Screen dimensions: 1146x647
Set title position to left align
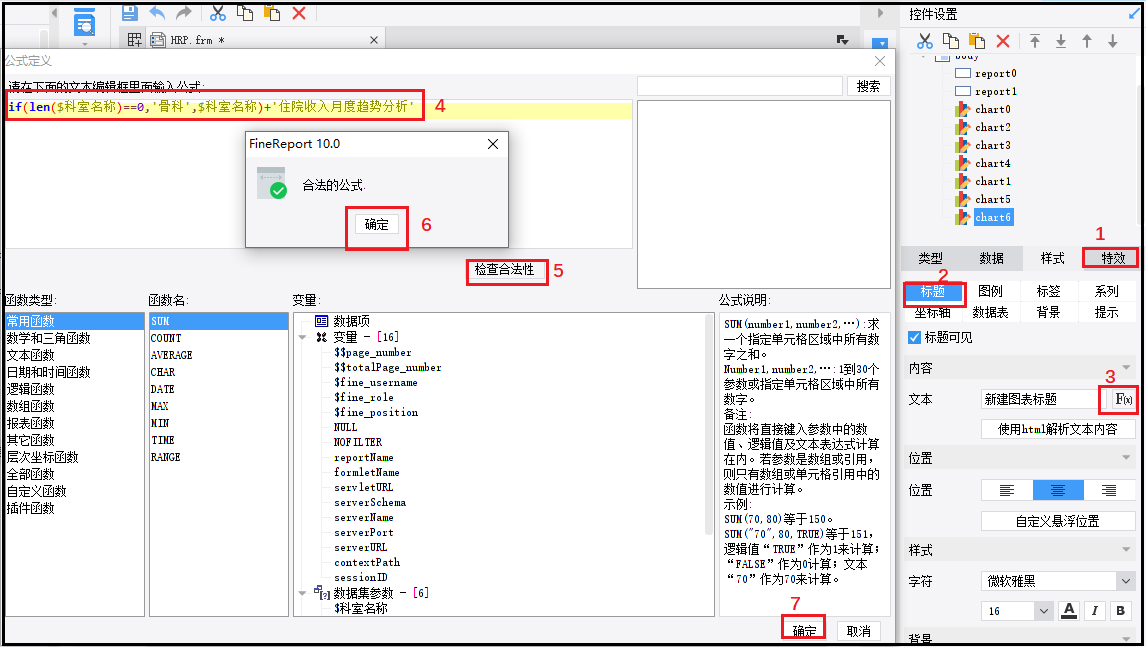1007,490
